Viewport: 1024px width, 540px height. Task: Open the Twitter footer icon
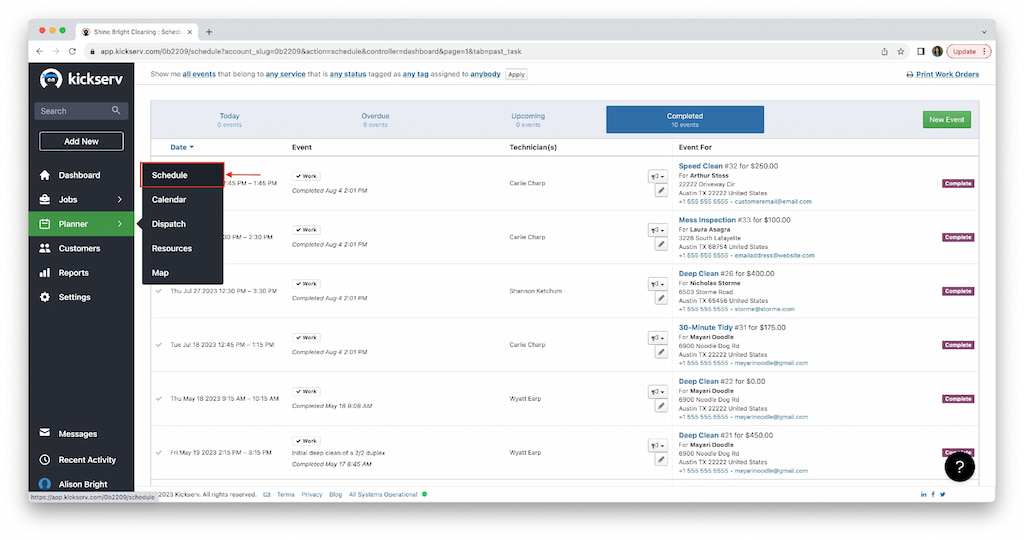tap(942, 494)
